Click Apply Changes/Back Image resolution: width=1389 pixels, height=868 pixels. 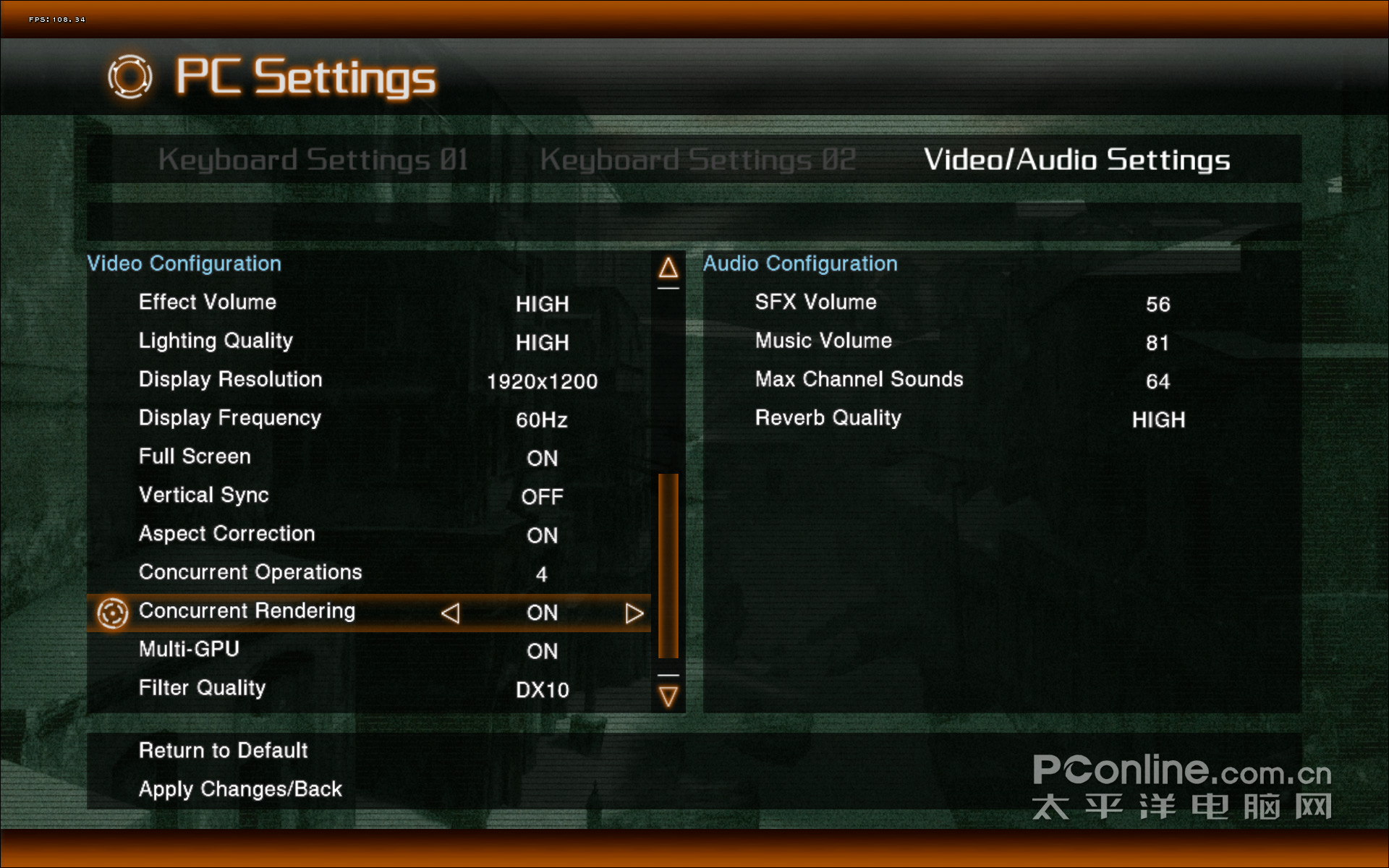(240, 789)
